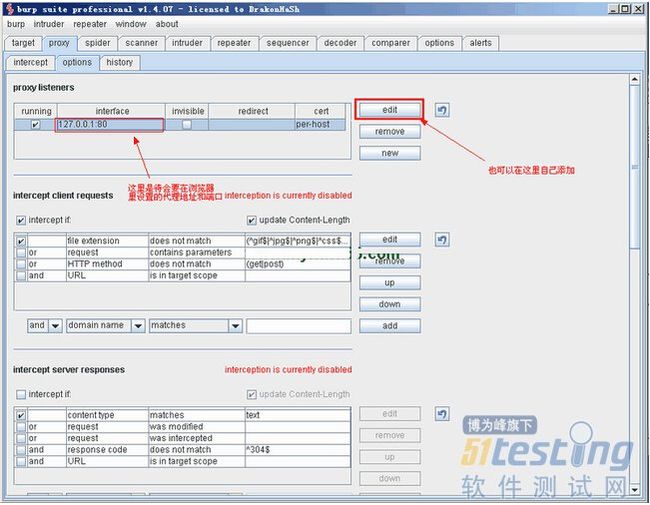
Task: Switch to the intruder tool tab
Action: point(187,43)
